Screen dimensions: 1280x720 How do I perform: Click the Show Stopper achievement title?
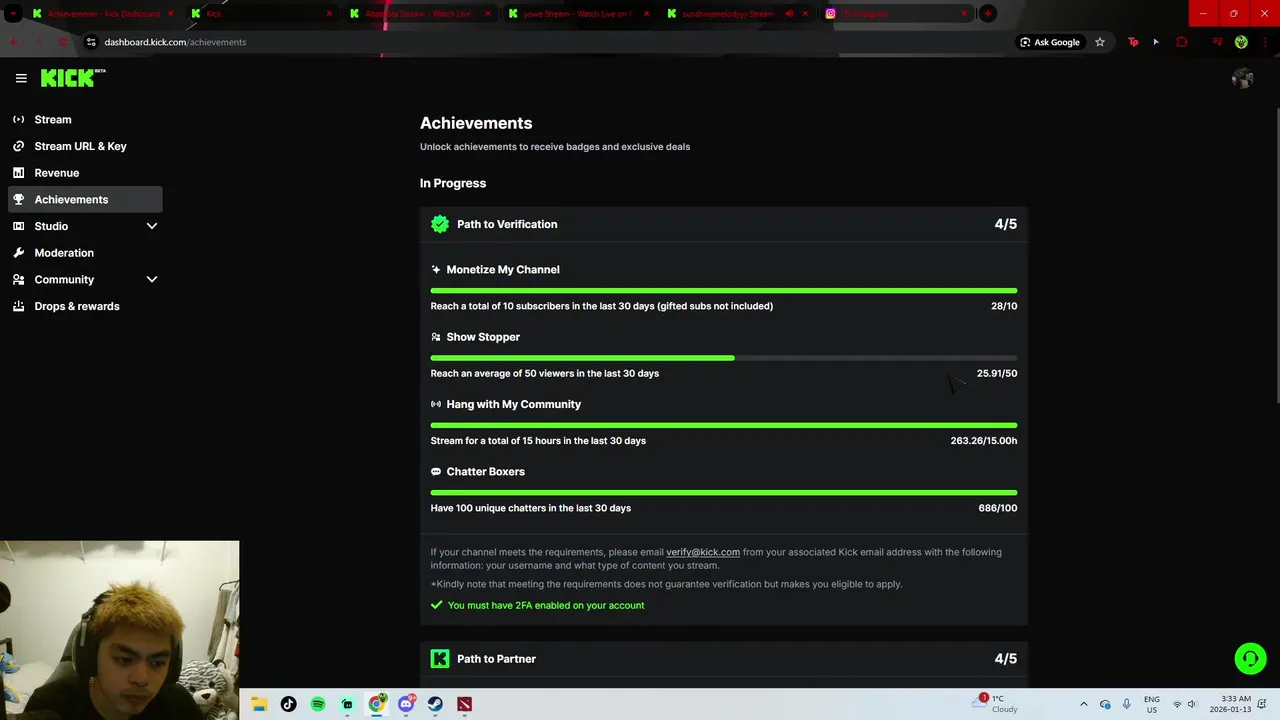click(483, 337)
